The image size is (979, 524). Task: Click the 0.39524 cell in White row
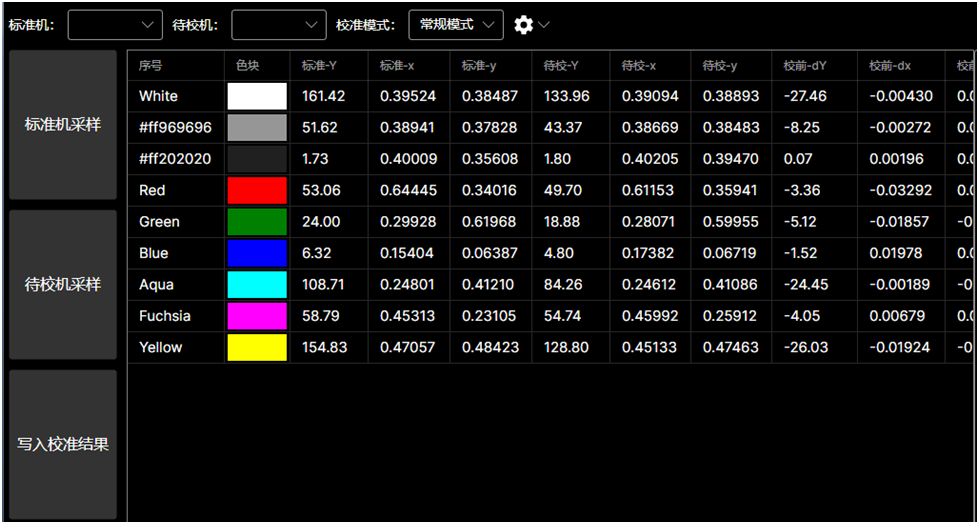[408, 96]
